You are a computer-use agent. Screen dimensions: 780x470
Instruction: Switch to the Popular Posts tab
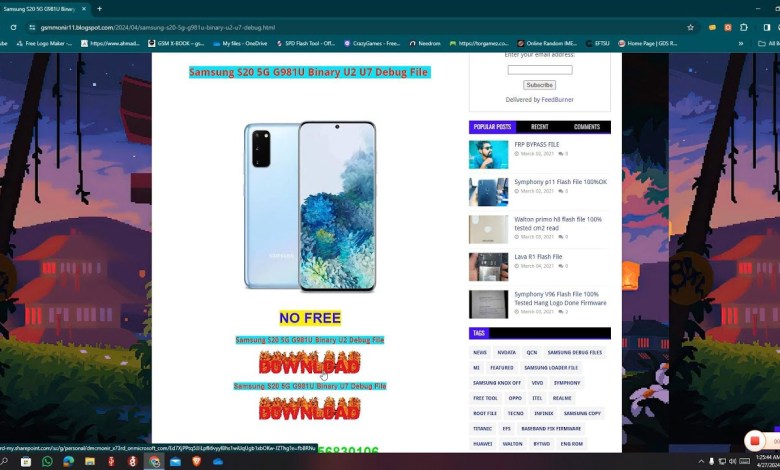tap(492, 127)
